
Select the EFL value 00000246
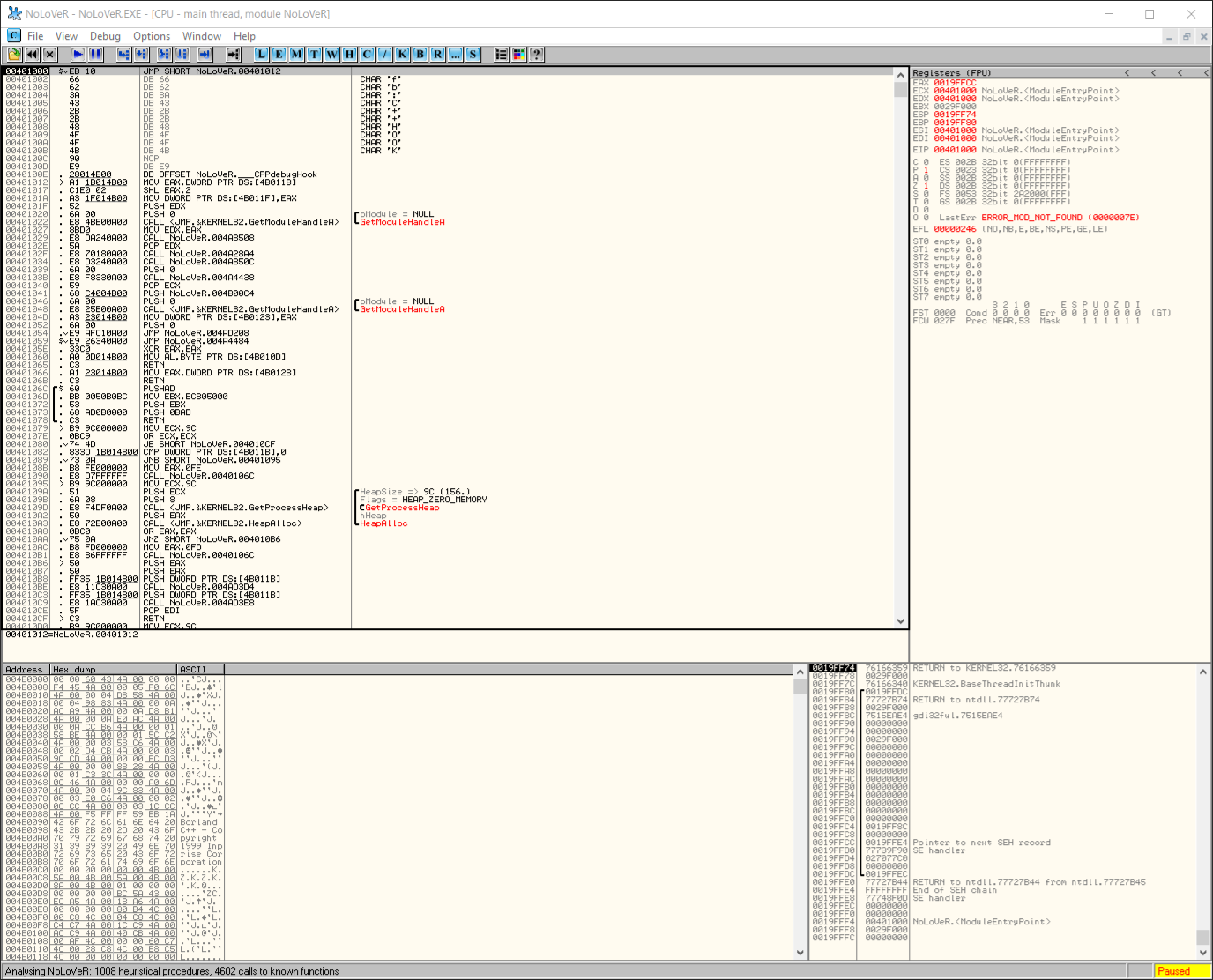point(955,229)
